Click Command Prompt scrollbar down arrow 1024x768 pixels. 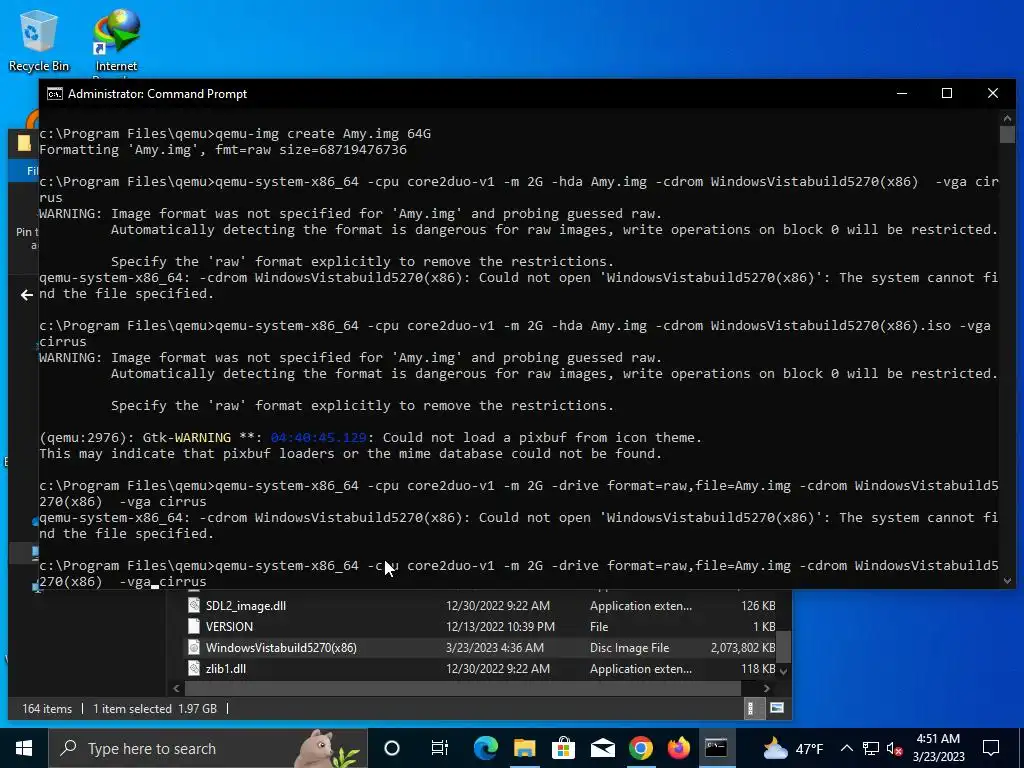tap(1007, 581)
